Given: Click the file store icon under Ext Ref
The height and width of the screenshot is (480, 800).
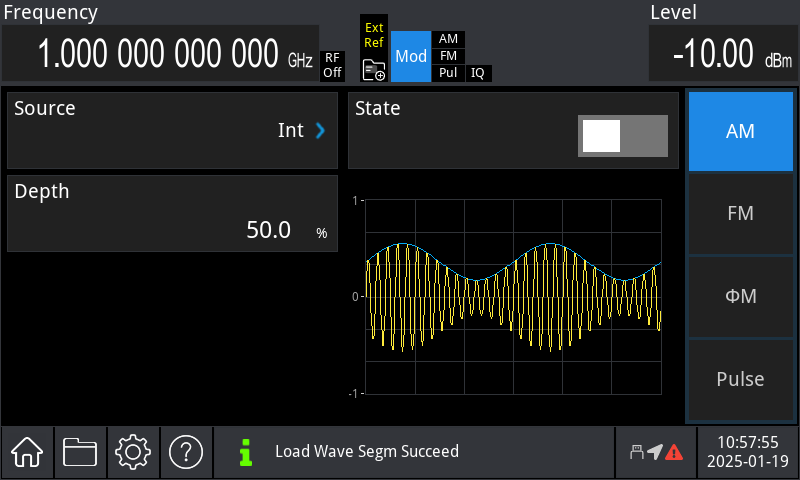Looking at the screenshot, I should coord(374,69).
